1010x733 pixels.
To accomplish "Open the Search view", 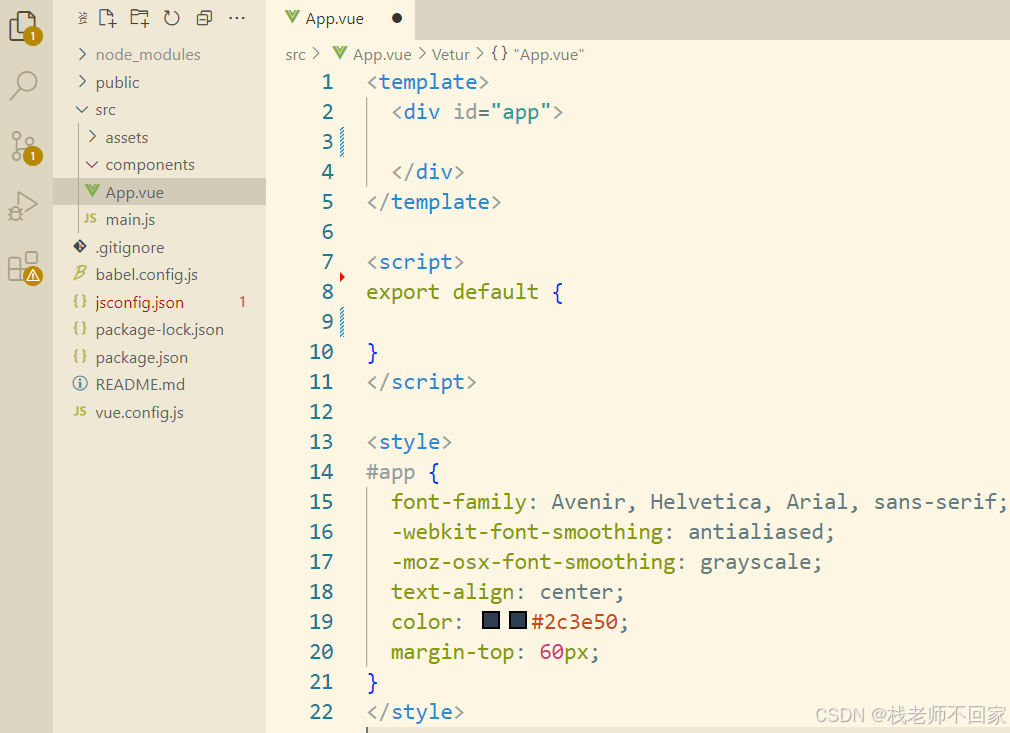I will (x=24, y=86).
